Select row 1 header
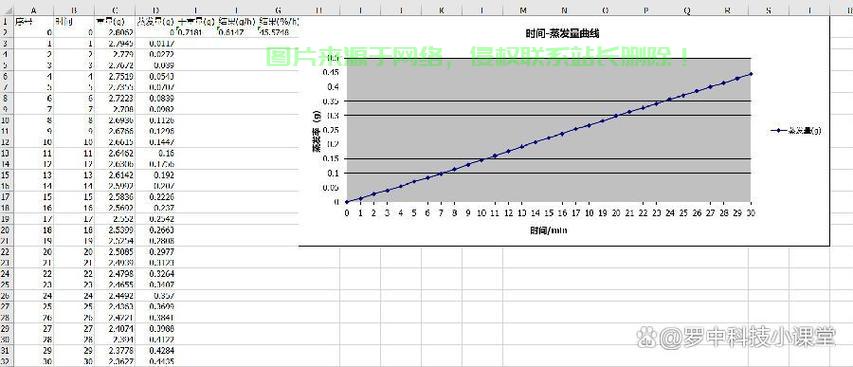Image resolution: width=853 pixels, height=367 pixels. [6, 21]
